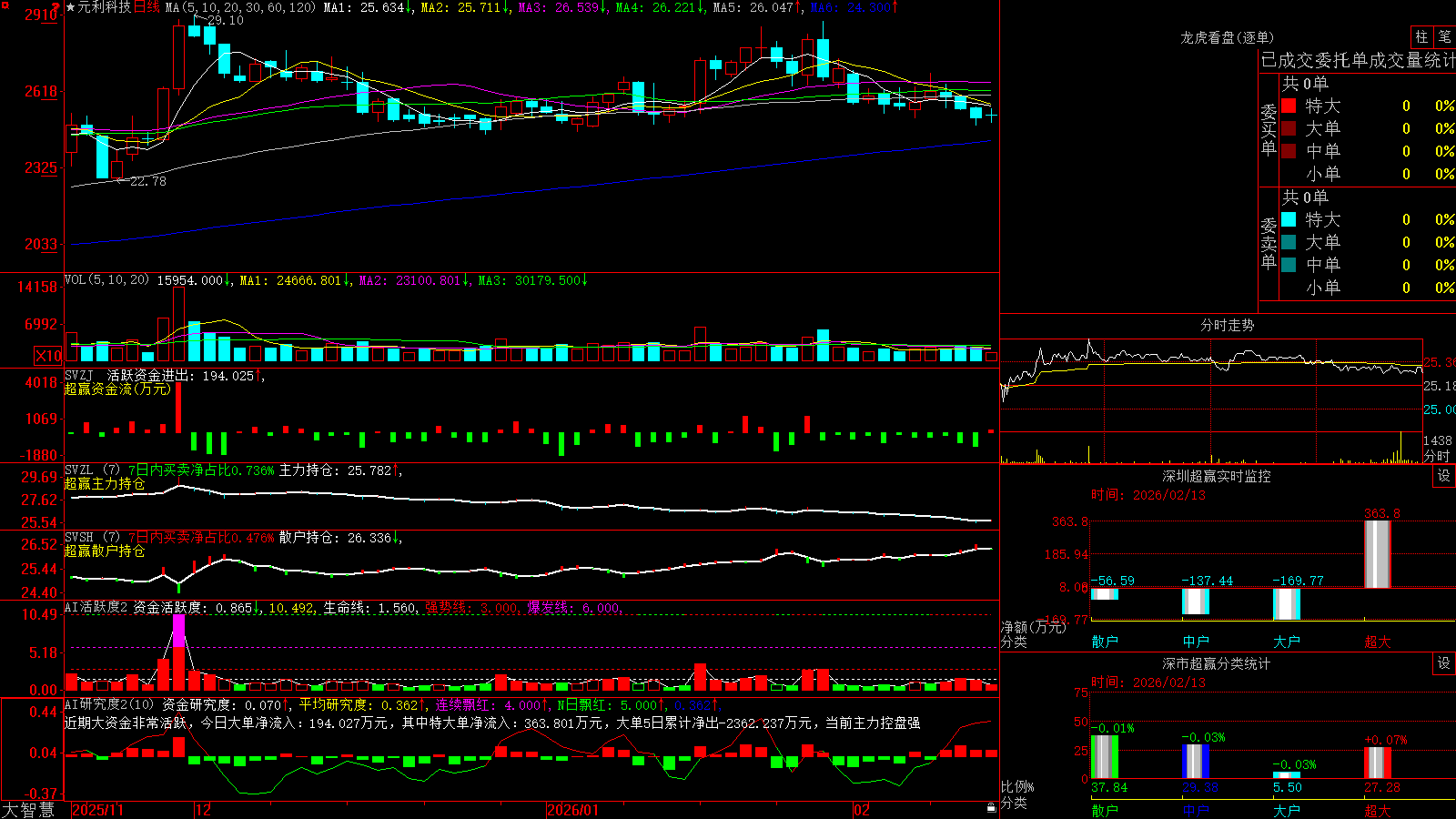The height and width of the screenshot is (819, 1456).
Task: Click the -56.59 散户 bar in the realtime monitor
Action: [x=1105, y=594]
